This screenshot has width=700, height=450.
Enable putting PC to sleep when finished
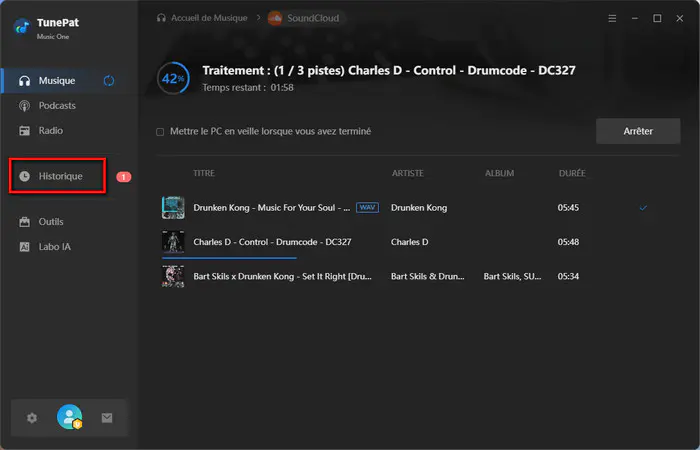[160, 132]
